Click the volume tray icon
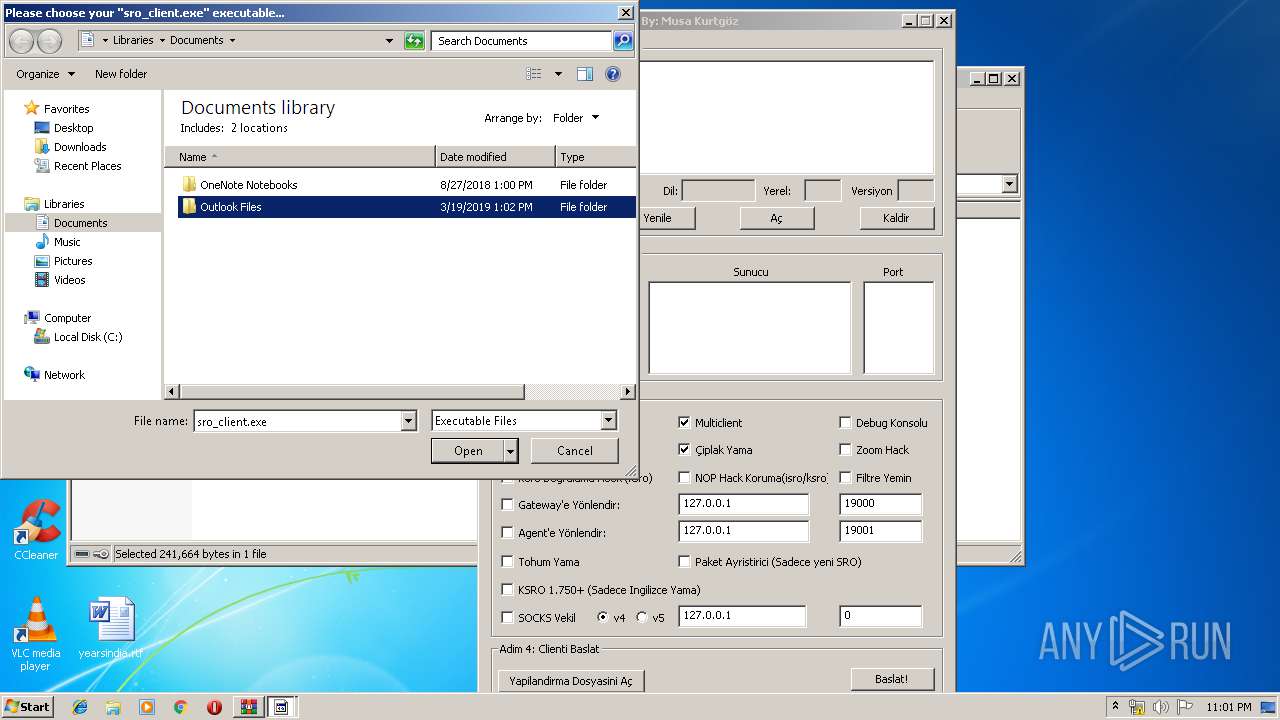The image size is (1280, 720). [x=1160, y=707]
